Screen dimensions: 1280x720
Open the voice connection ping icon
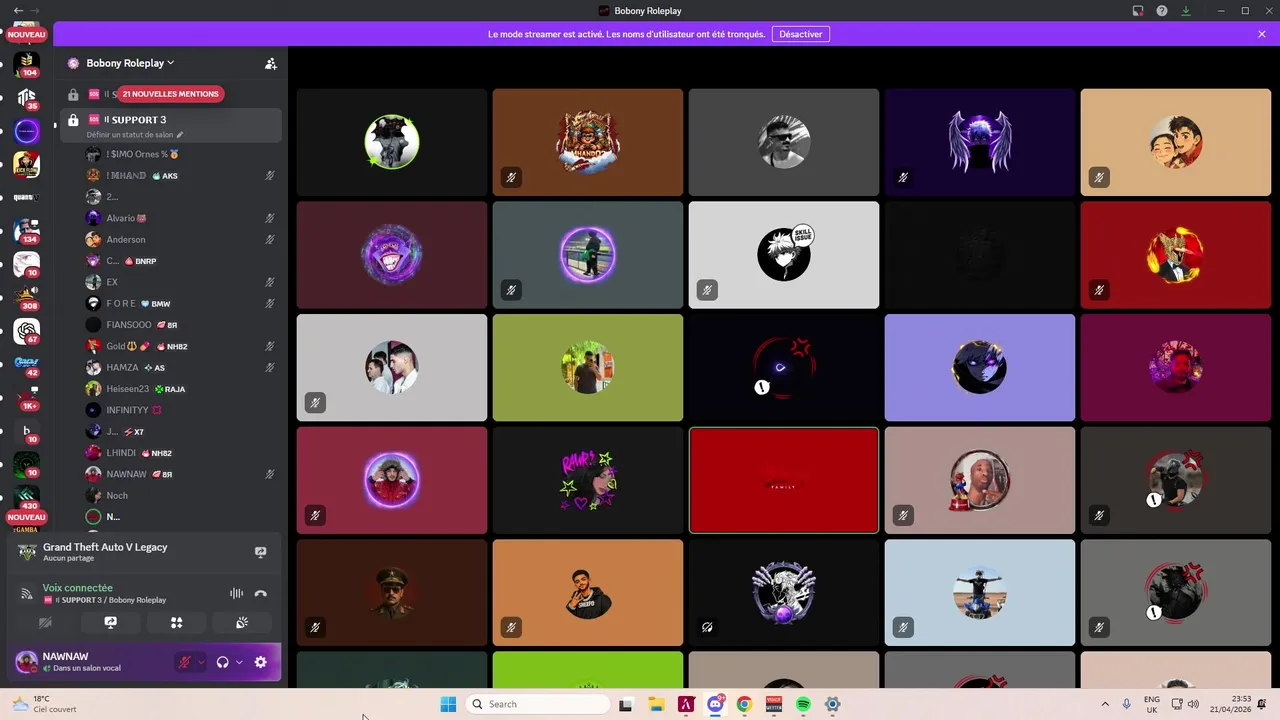pyautogui.click(x=27, y=594)
